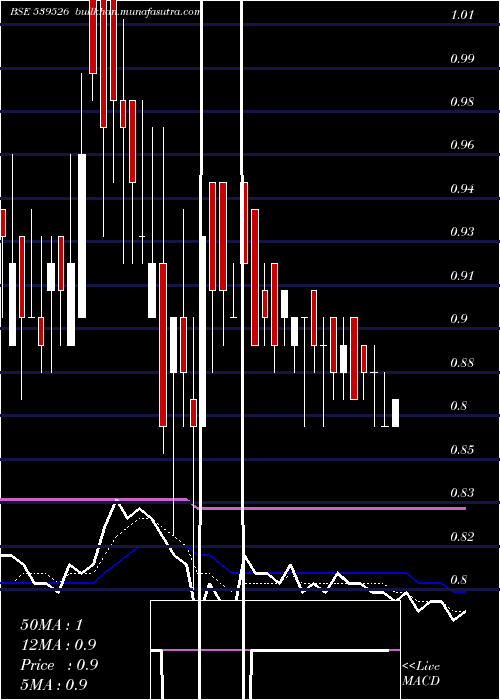This screenshot has width=500, height=700.
Task: Click the 12MA : 0.9 readout
Action: (58, 645)
